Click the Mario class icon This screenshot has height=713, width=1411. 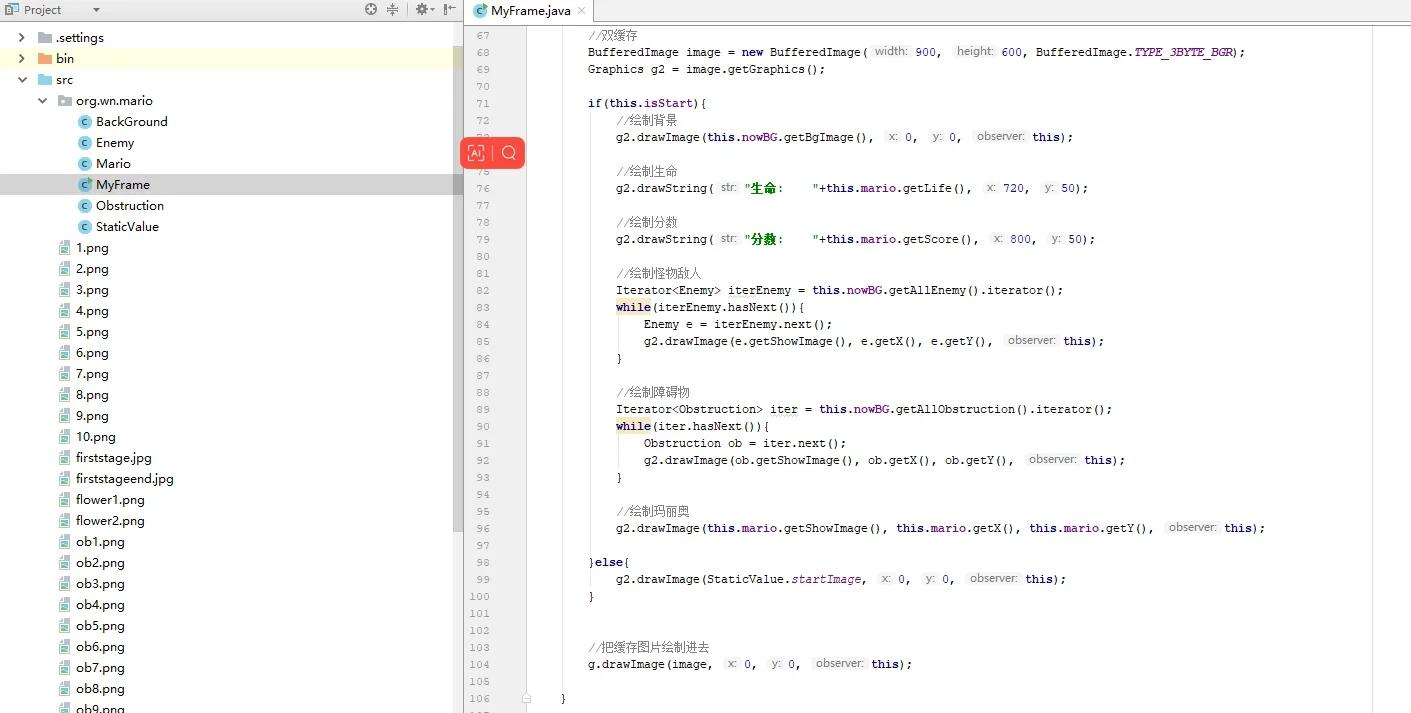point(85,164)
